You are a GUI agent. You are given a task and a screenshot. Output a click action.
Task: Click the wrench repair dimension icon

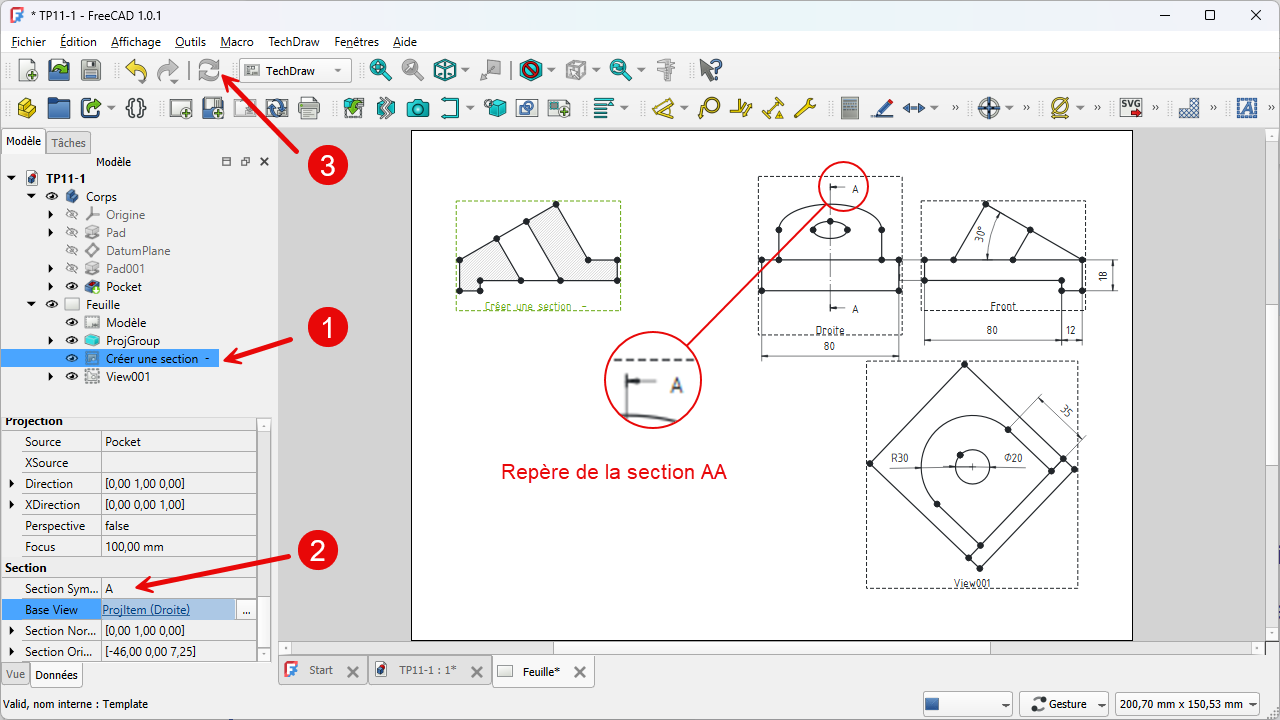coord(805,108)
